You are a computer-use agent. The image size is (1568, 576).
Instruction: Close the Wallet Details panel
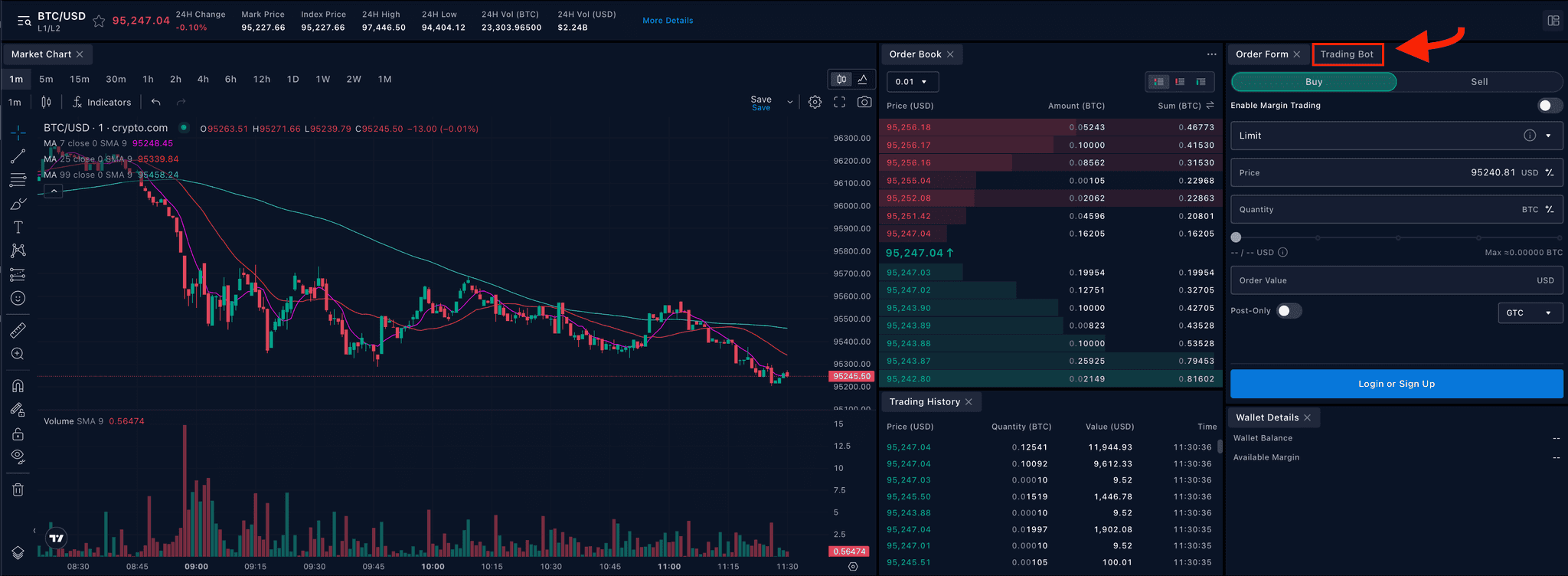point(1307,417)
